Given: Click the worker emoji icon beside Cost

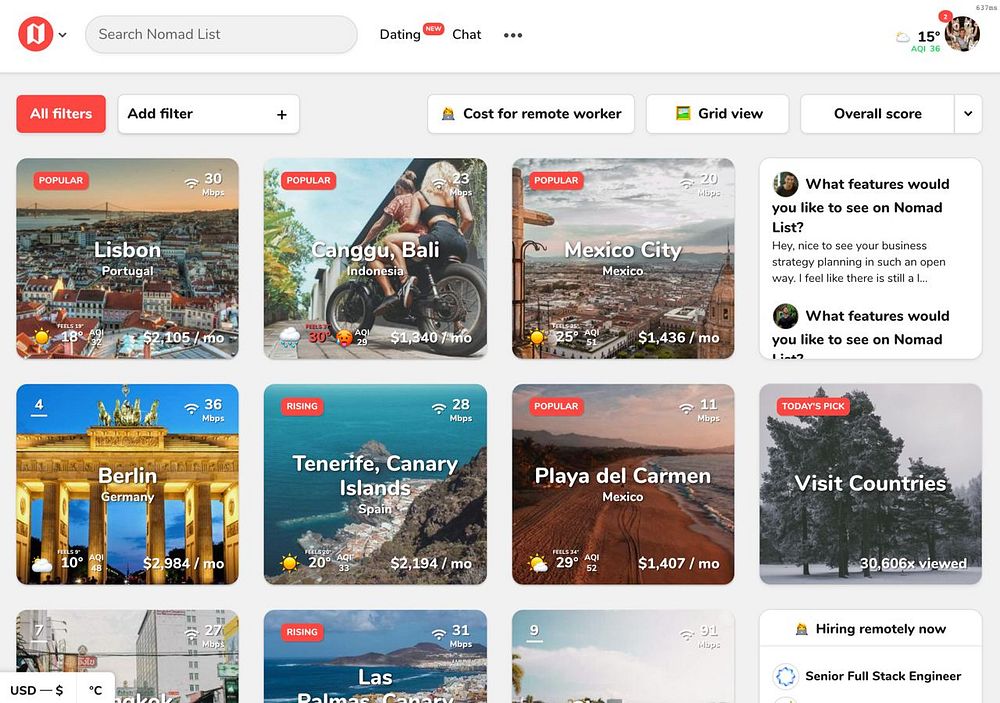Looking at the screenshot, I should tap(448, 114).
